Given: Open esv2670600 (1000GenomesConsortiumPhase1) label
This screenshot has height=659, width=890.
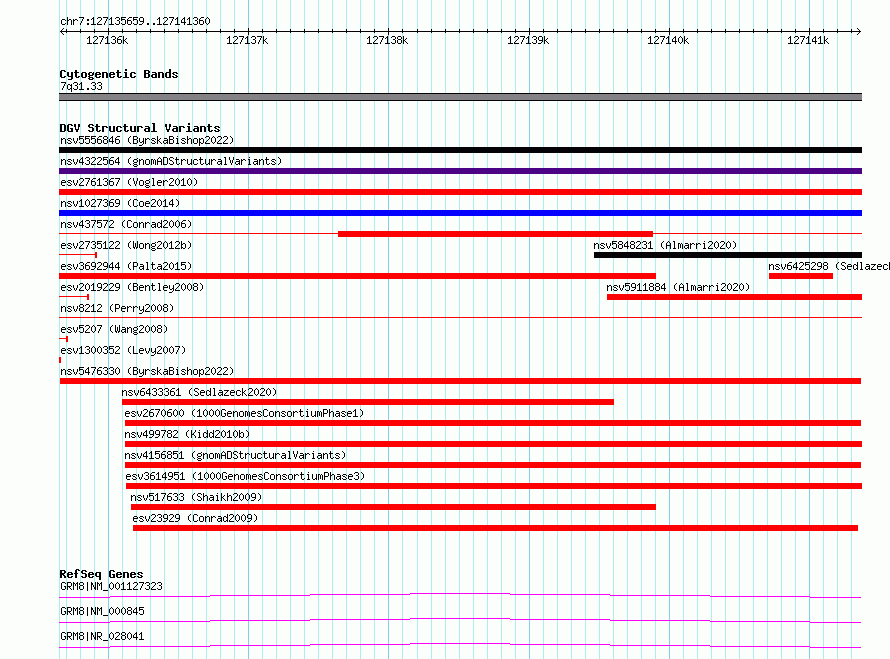Looking at the screenshot, I should click(x=244, y=413).
